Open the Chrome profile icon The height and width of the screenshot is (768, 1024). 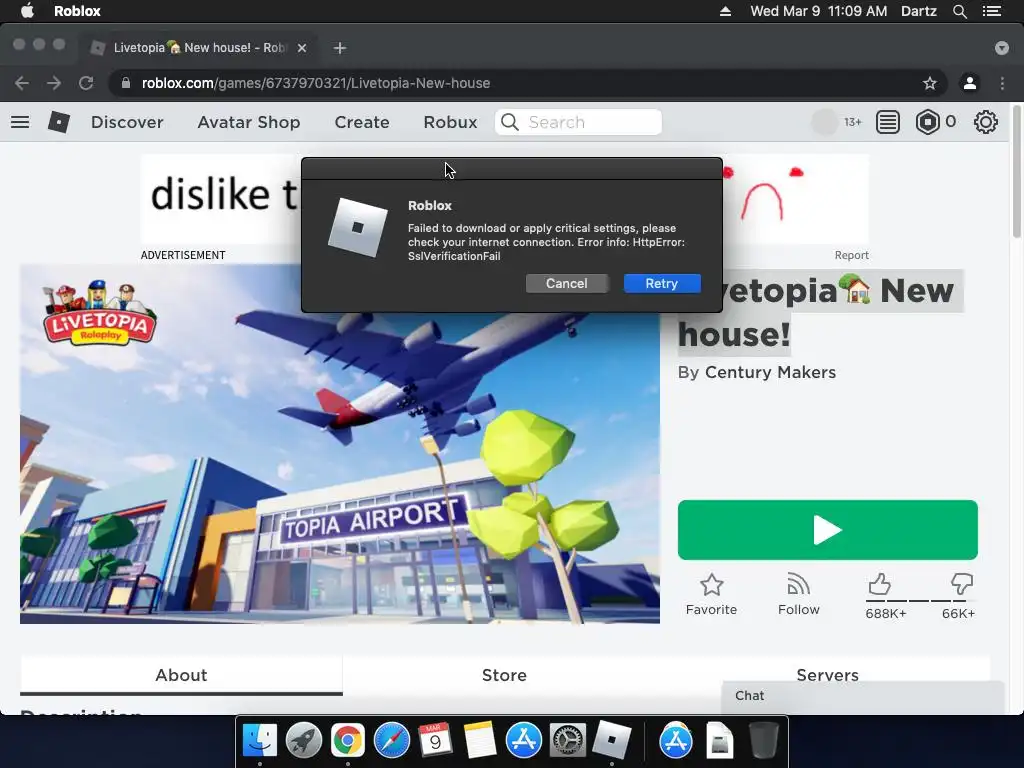(x=970, y=83)
